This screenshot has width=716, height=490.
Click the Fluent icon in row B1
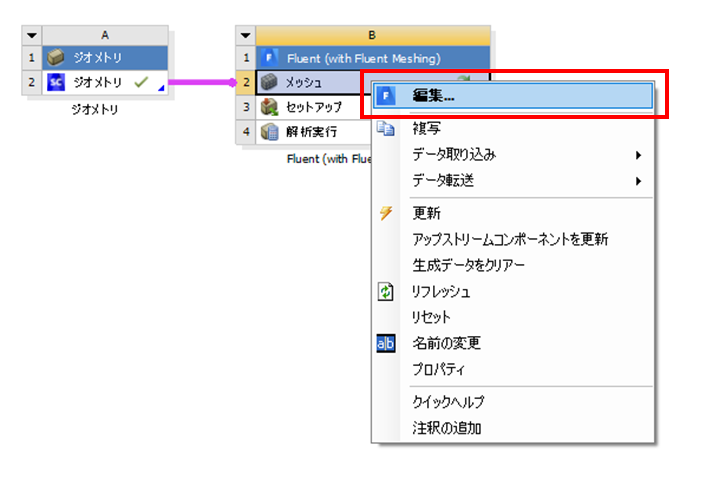[x=269, y=58]
